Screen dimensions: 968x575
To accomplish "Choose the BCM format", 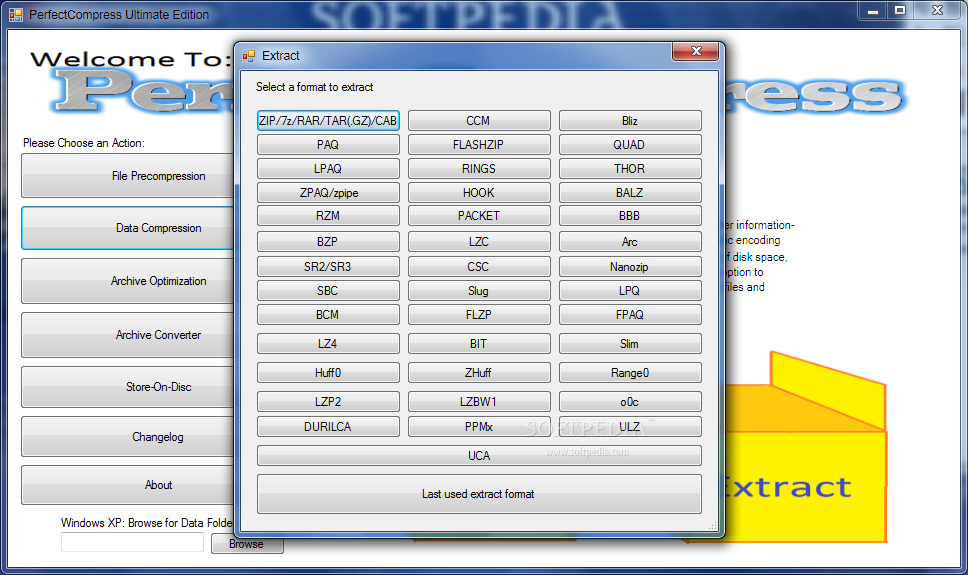I will point(328,314).
